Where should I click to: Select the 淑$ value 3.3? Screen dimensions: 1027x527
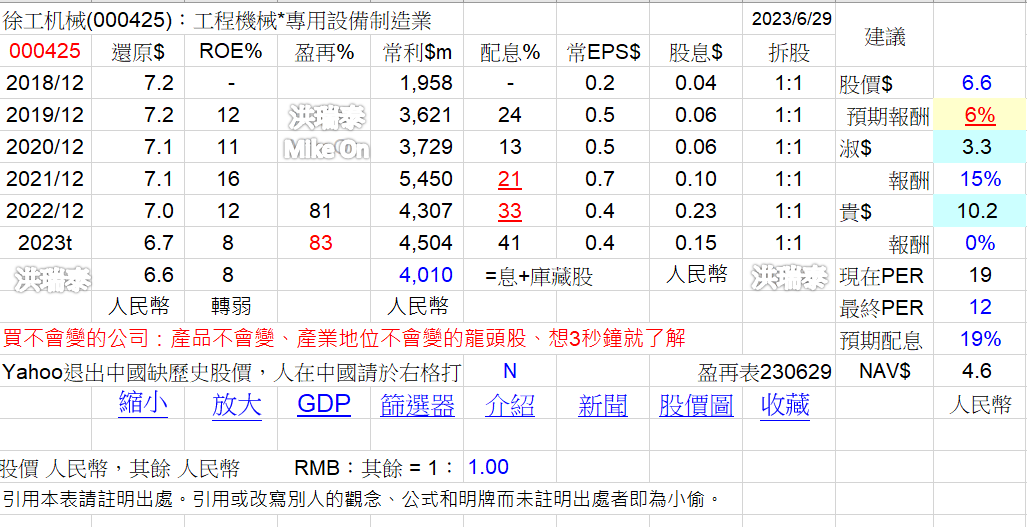979,147
